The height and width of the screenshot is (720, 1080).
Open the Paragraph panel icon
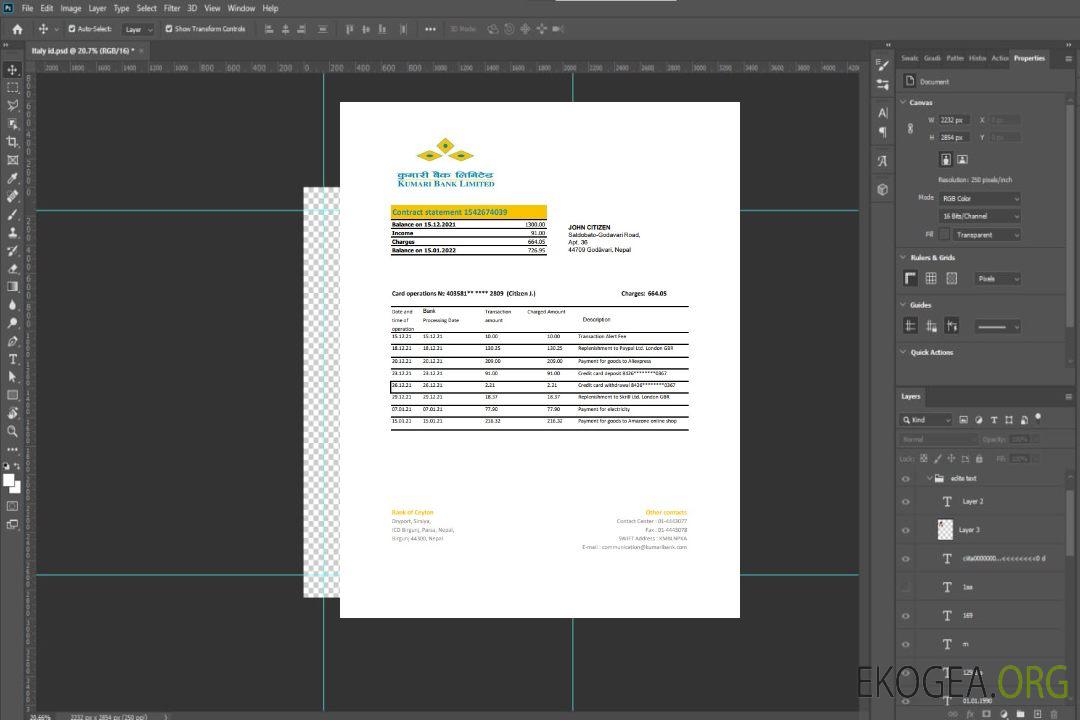[883, 132]
